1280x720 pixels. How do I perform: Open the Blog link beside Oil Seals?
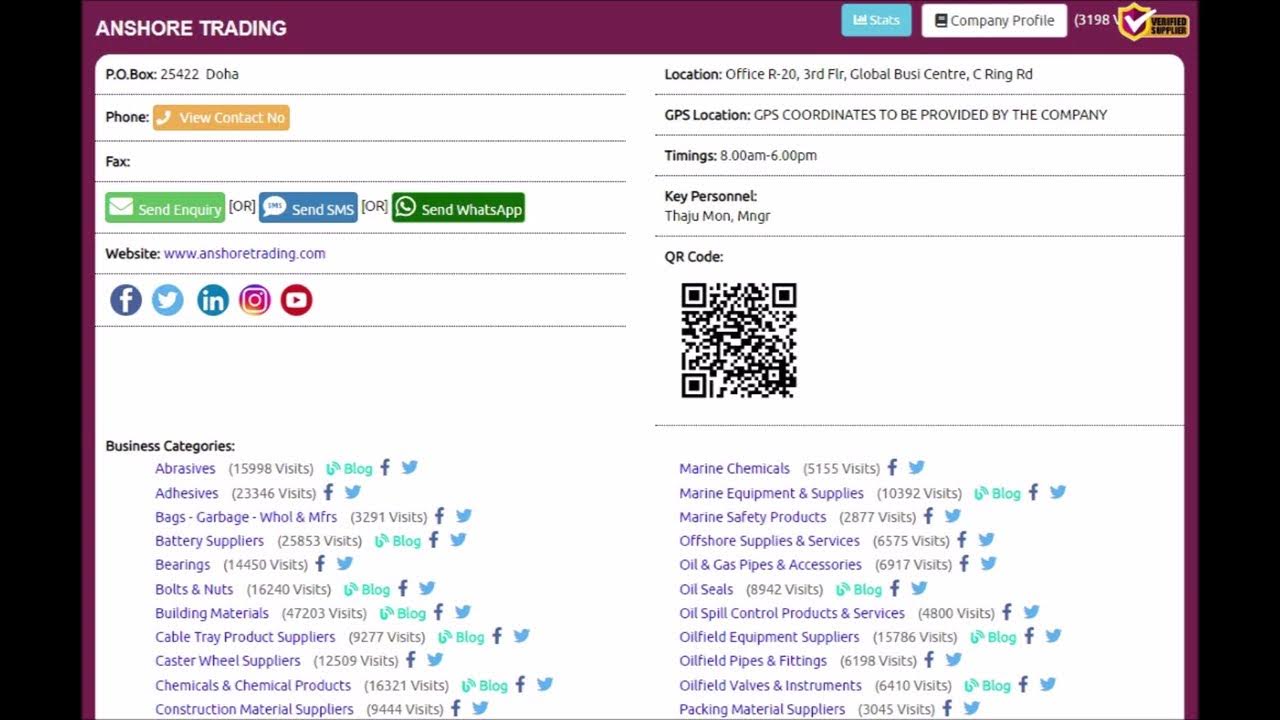(859, 589)
